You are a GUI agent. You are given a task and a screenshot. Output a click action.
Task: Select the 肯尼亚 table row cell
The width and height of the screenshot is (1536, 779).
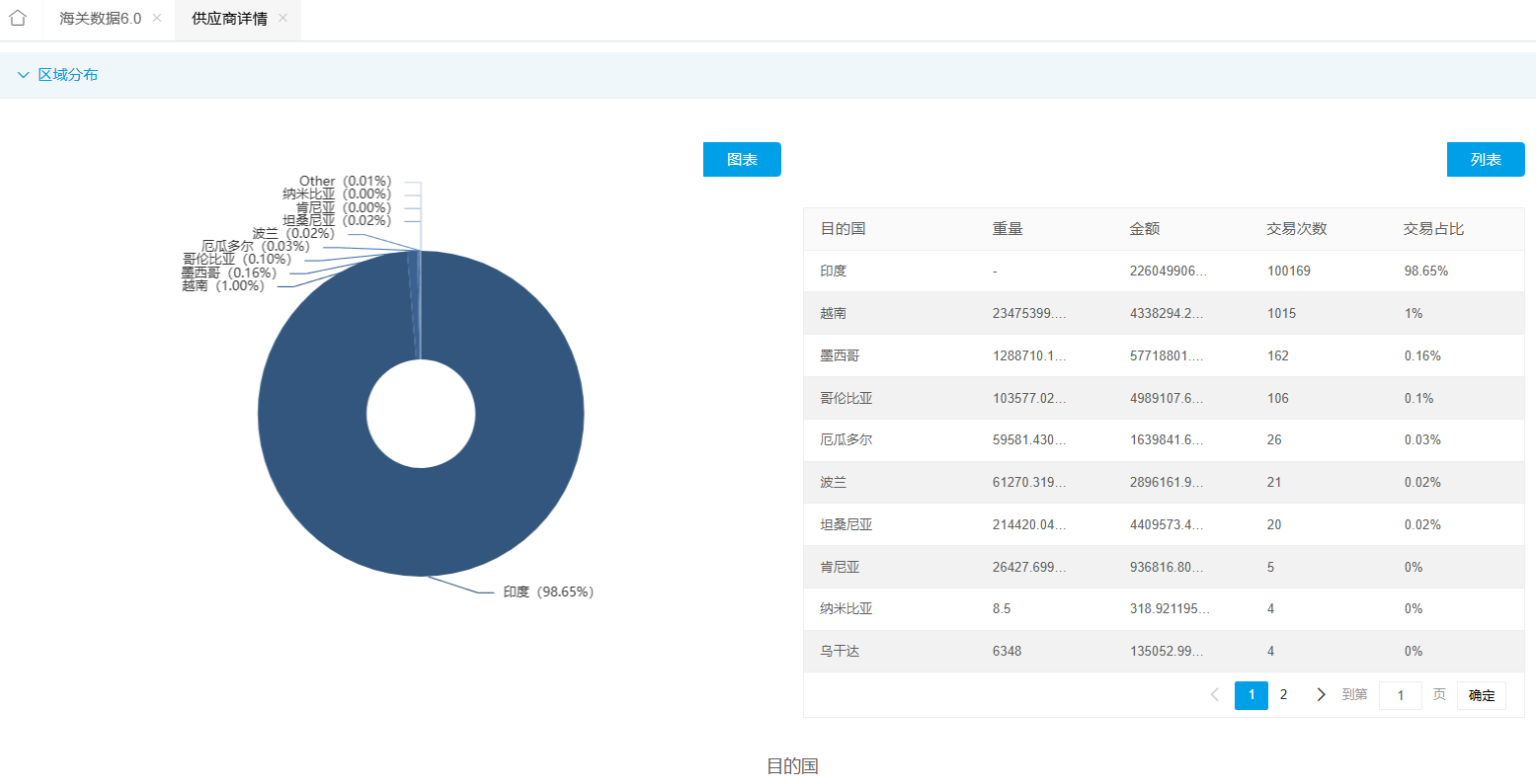pyautogui.click(x=840, y=567)
